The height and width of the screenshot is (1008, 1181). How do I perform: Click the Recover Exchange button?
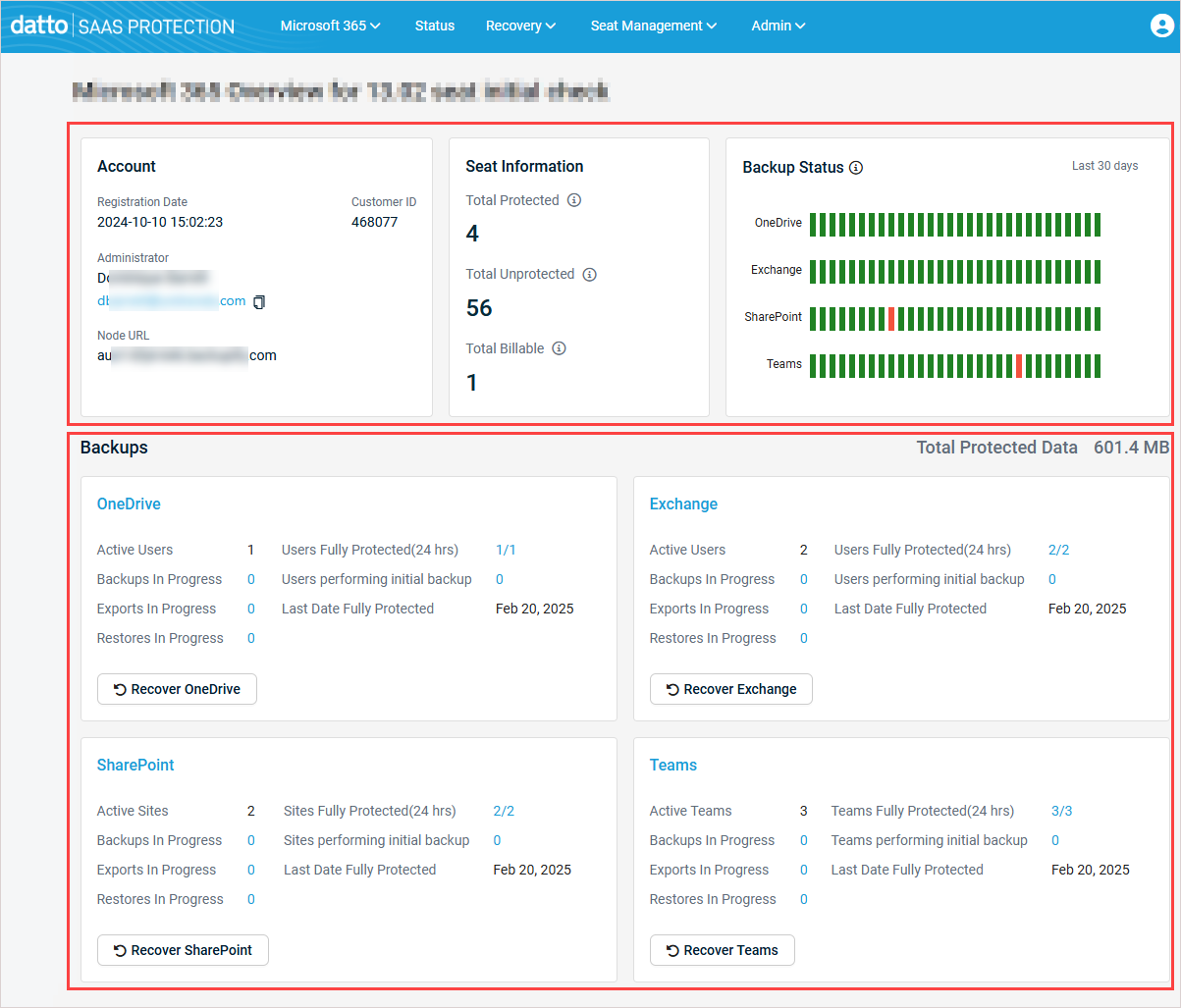coord(731,689)
